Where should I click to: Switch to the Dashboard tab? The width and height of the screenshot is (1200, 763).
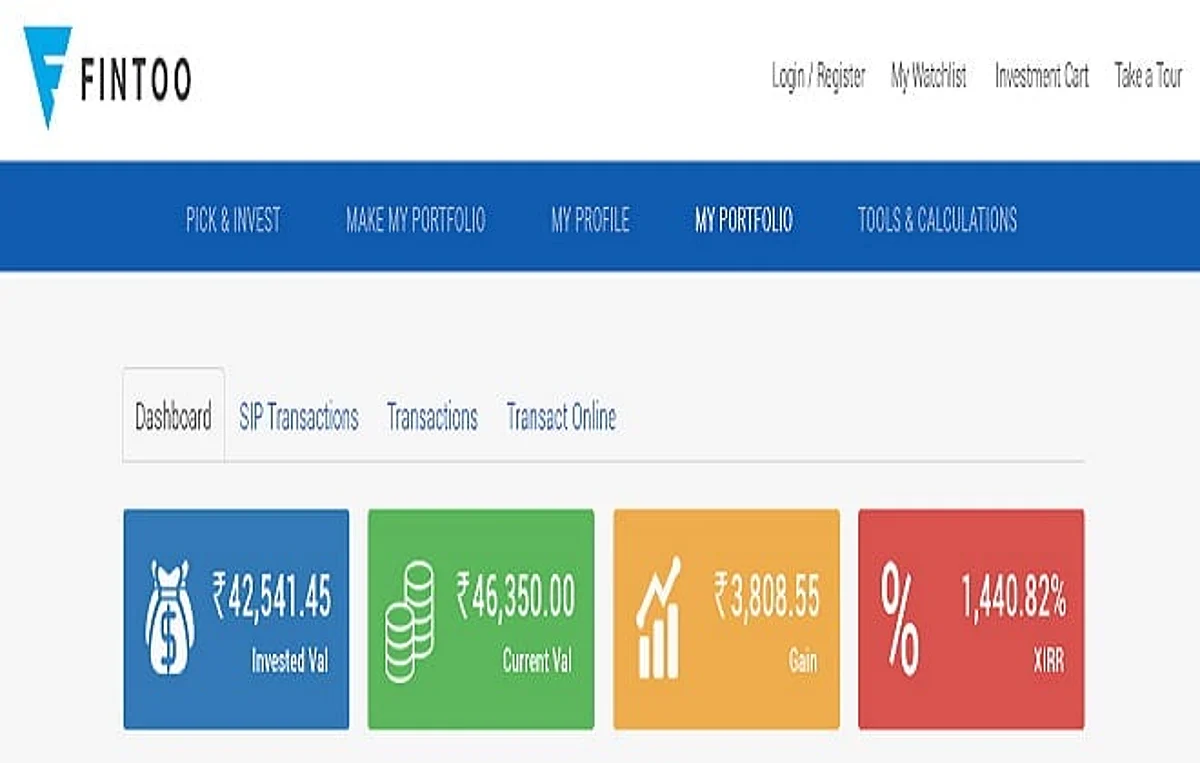click(173, 415)
